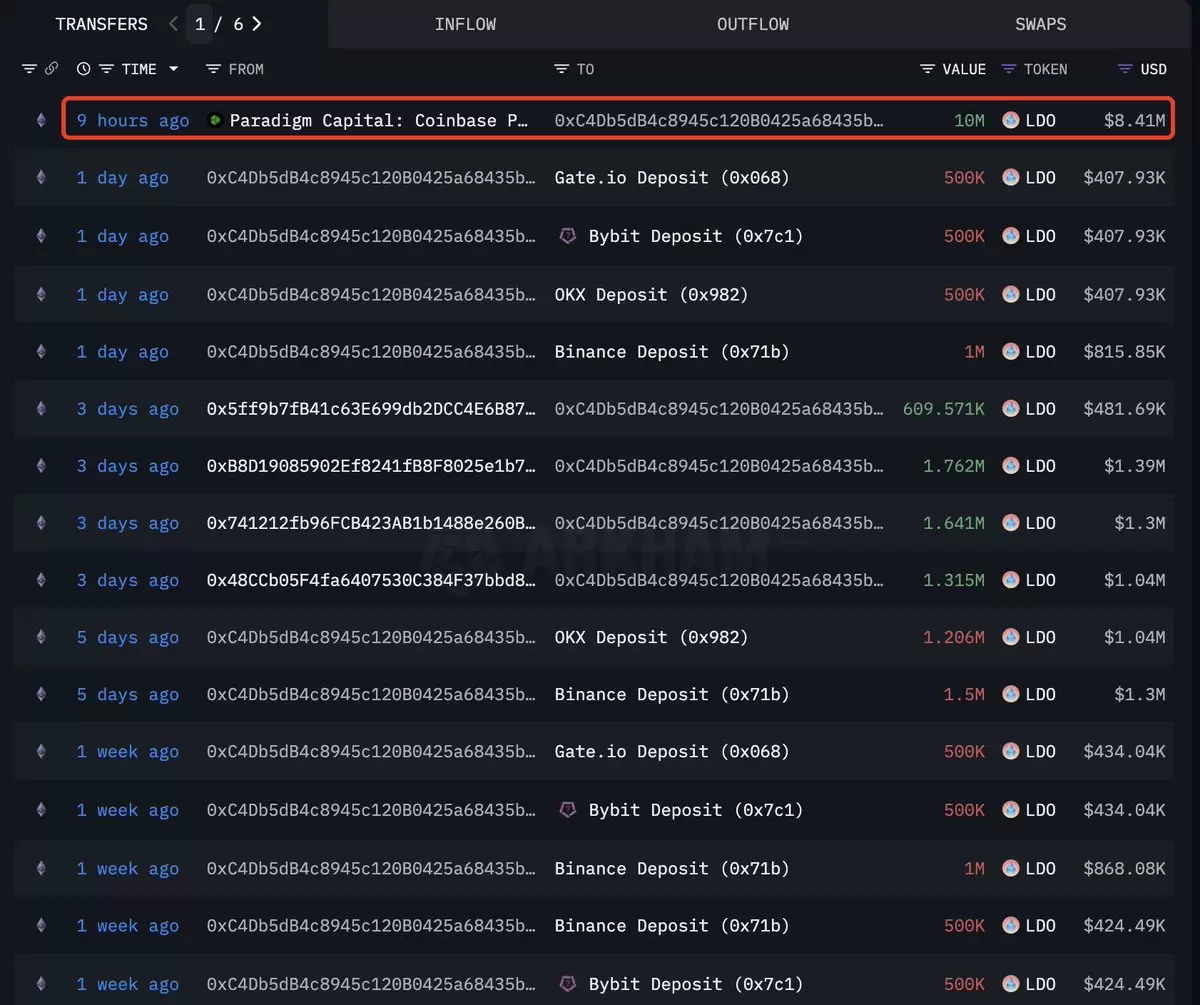Go to previous page of transfers
The width and height of the screenshot is (1200, 1005).
(x=173, y=23)
